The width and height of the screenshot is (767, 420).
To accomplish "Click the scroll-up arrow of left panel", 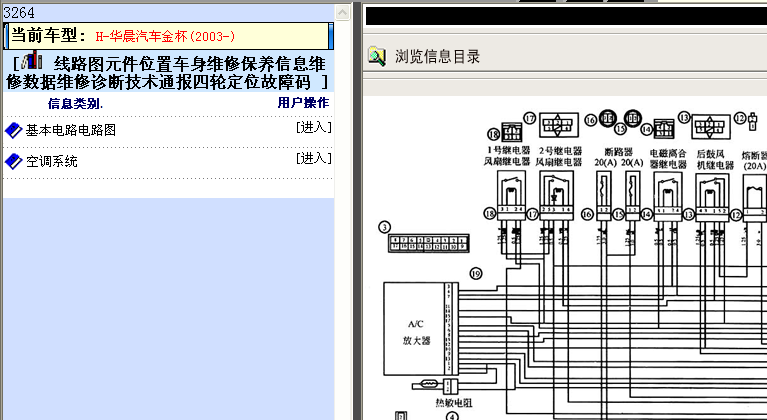I will pyautogui.click(x=342, y=13).
